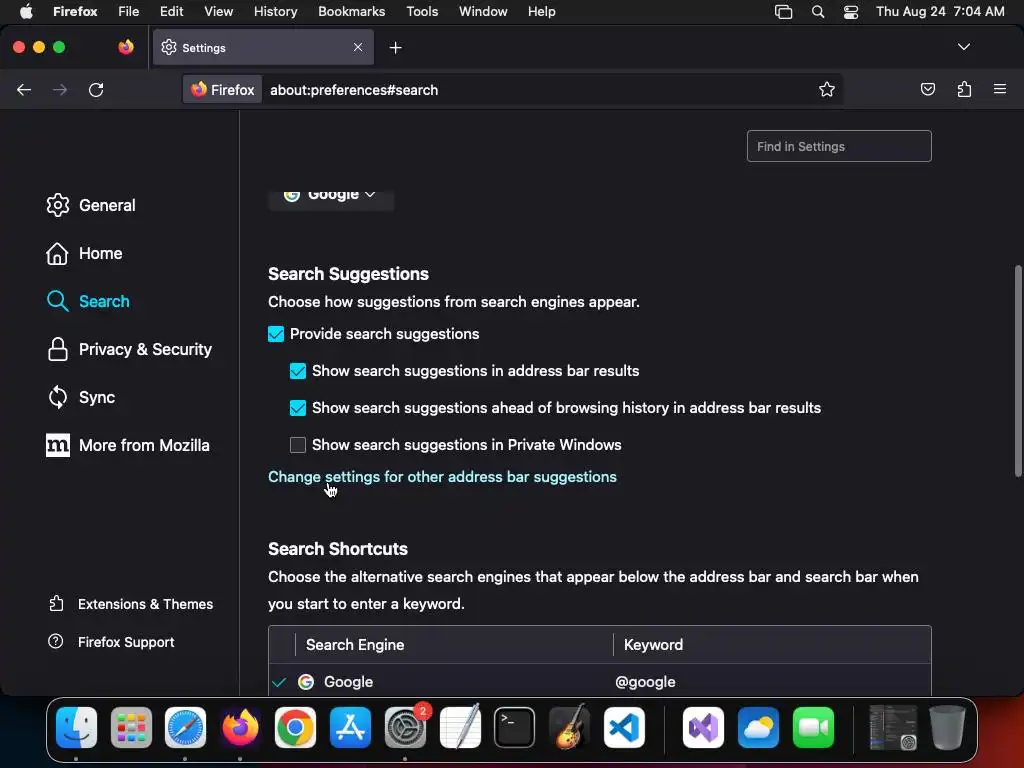1024x768 pixels.
Task: Toggle Show search suggestions in address bar results
Action: [298, 371]
